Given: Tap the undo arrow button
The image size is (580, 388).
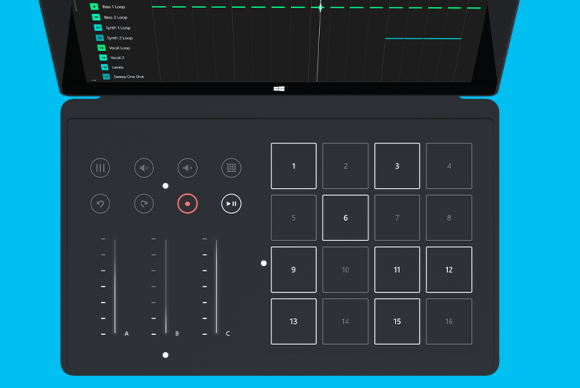Looking at the screenshot, I should click(x=100, y=204).
